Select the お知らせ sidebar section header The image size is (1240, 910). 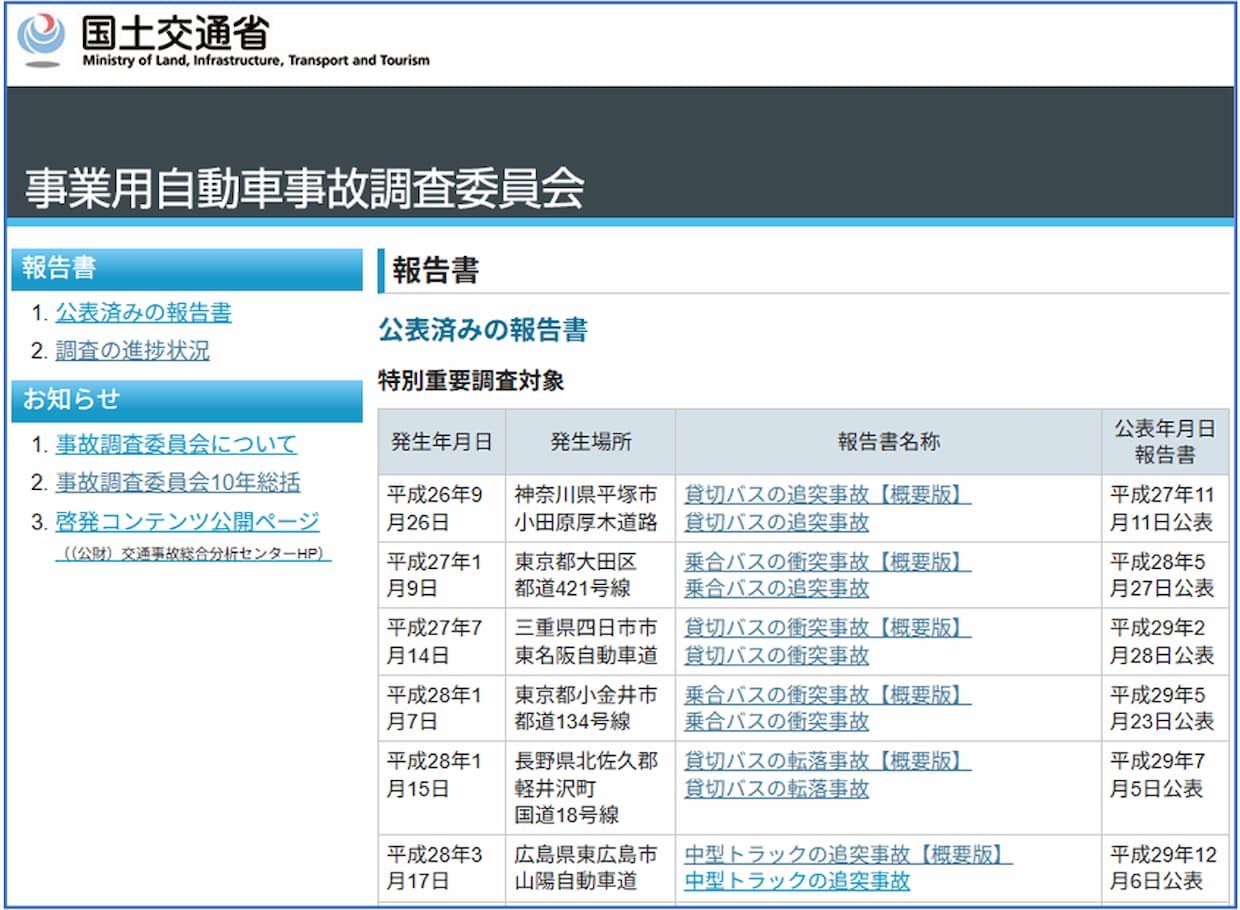186,400
